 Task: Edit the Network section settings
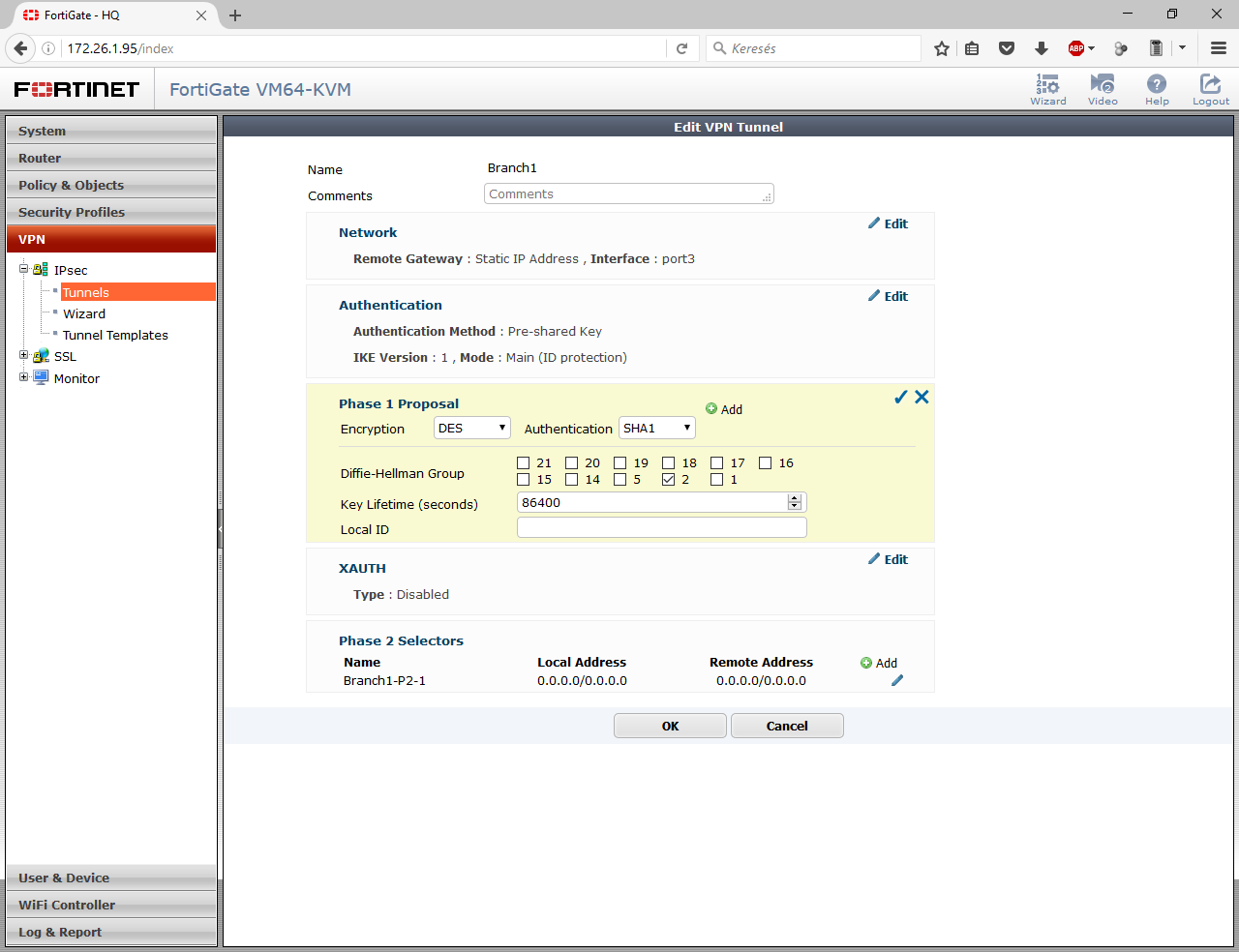pyautogui.click(x=888, y=223)
